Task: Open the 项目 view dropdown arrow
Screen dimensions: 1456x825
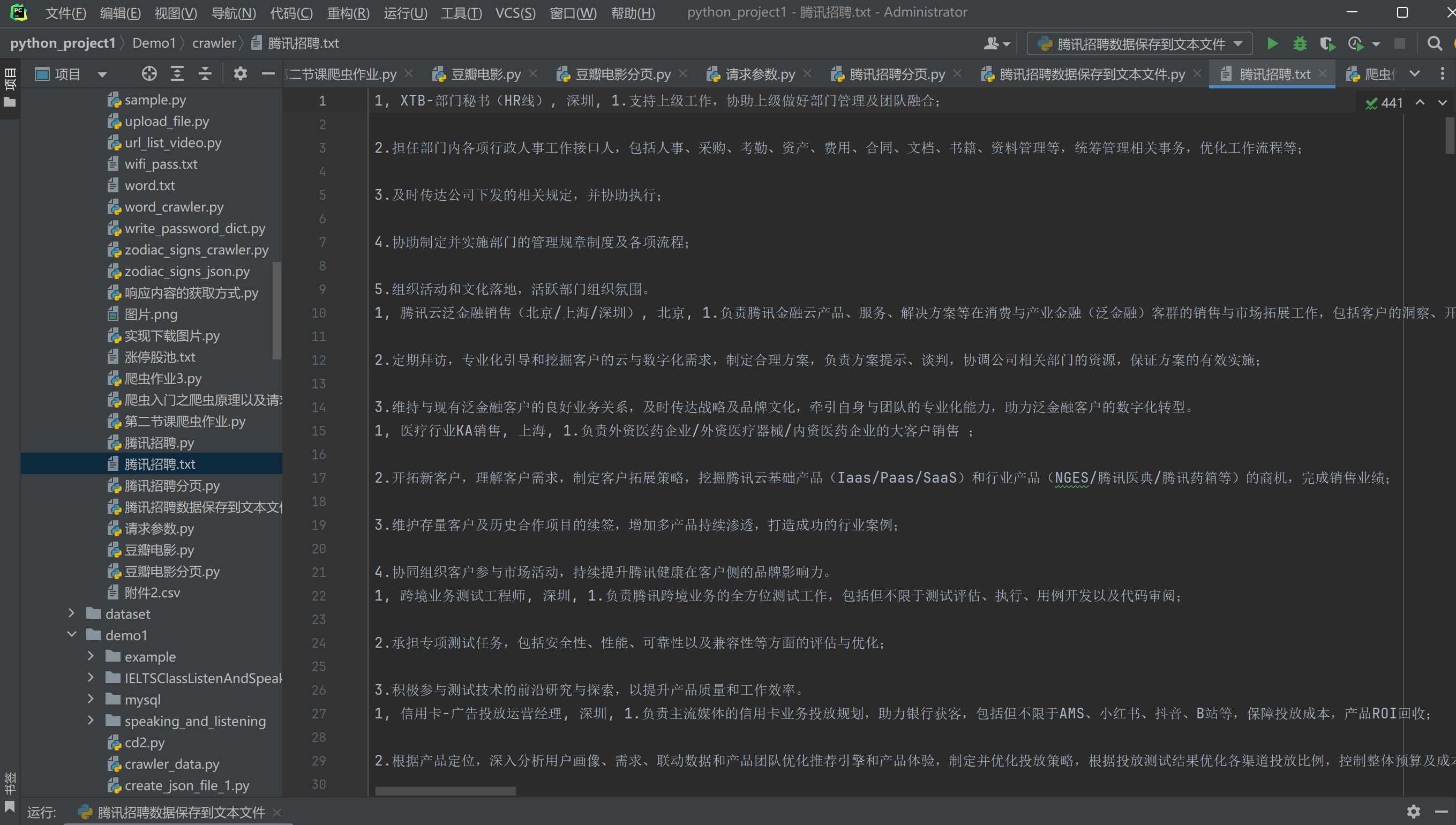Action: coord(102,74)
